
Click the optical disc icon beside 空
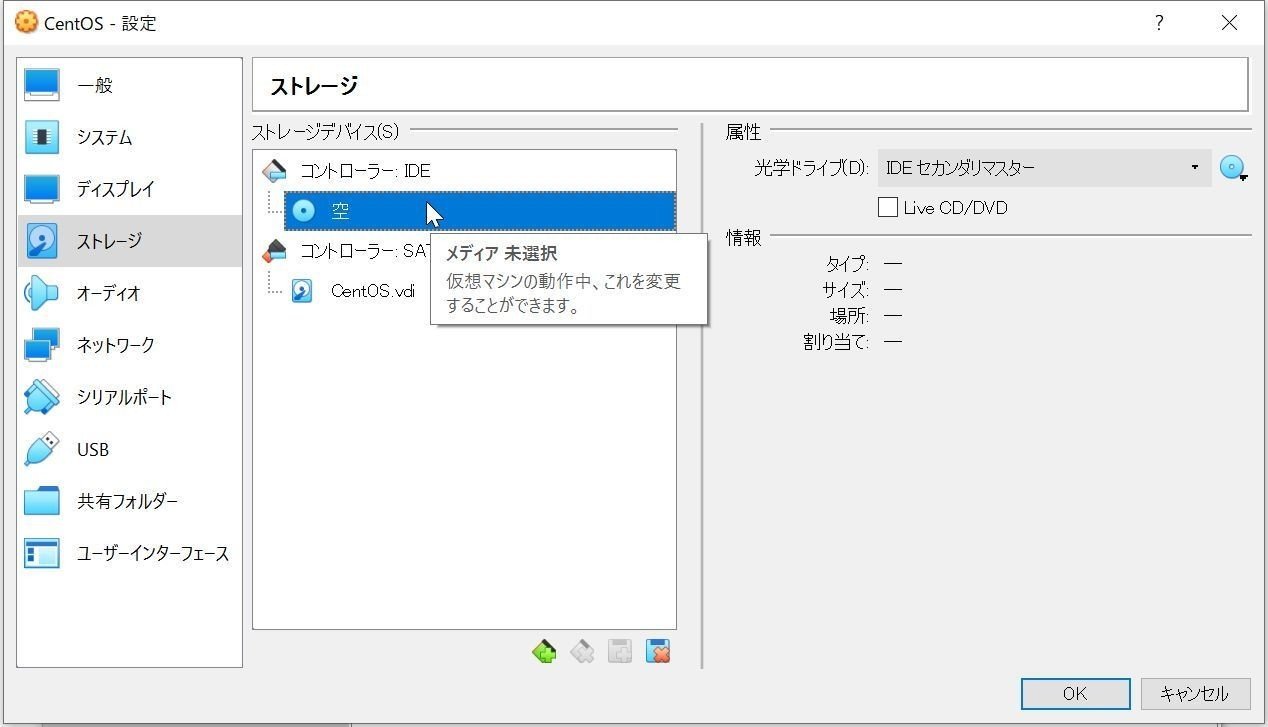(303, 211)
